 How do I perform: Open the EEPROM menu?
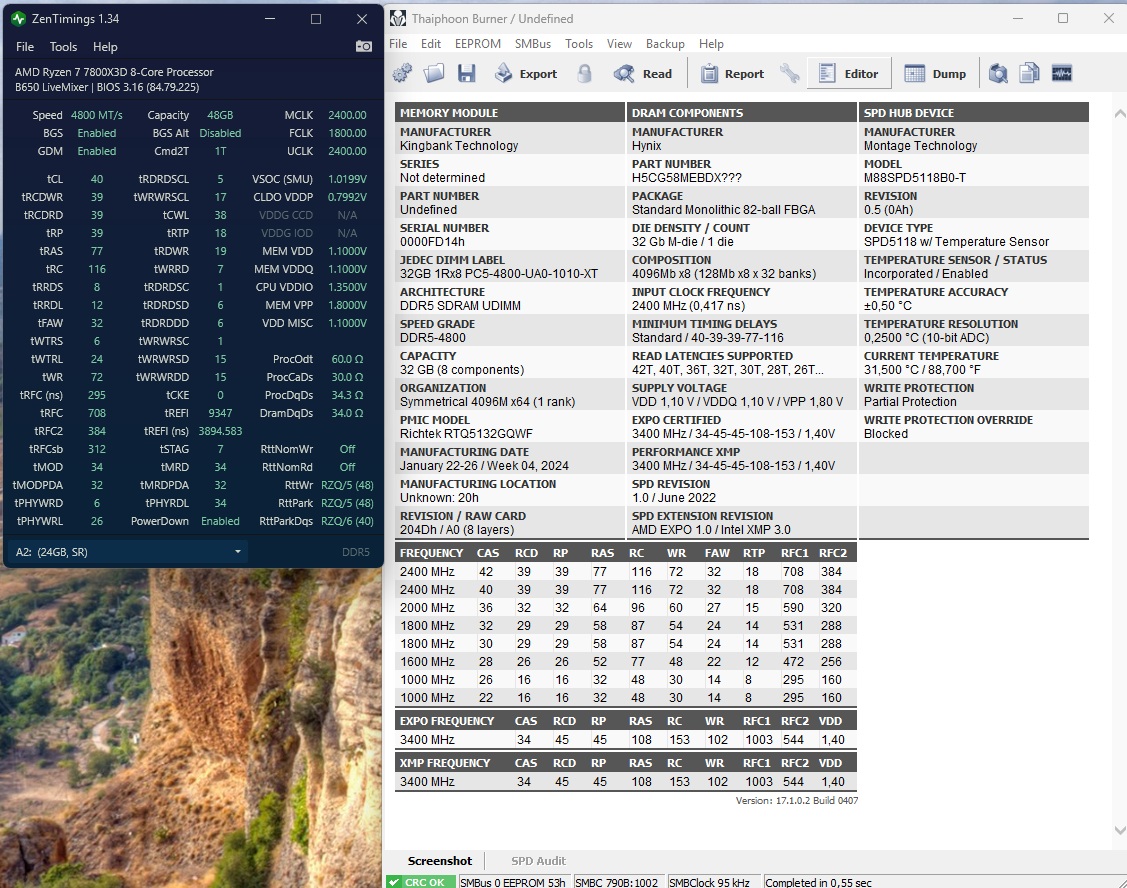coord(478,44)
